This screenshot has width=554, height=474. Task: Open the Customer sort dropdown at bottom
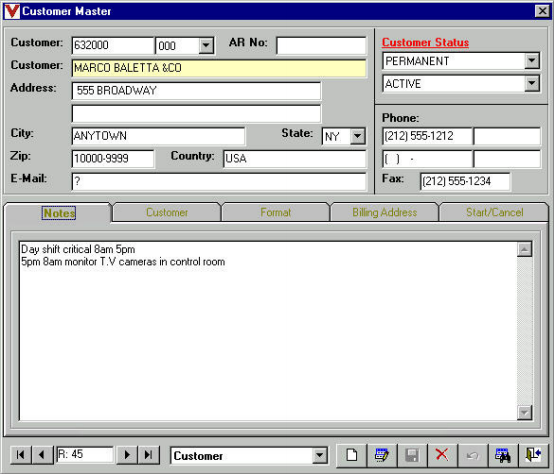click(x=319, y=456)
